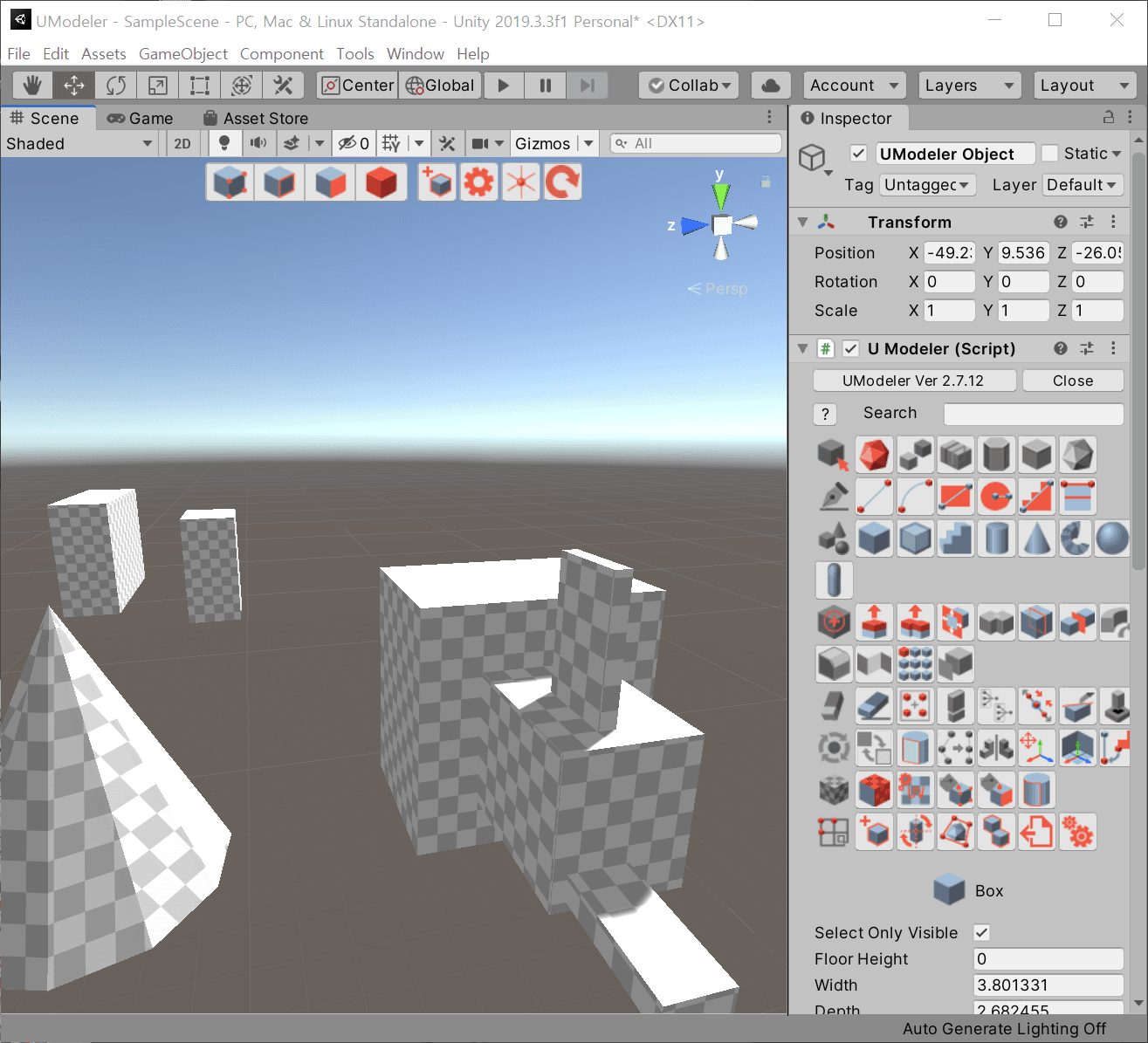
Task: Click the UModeler Search field
Action: click(x=1034, y=414)
